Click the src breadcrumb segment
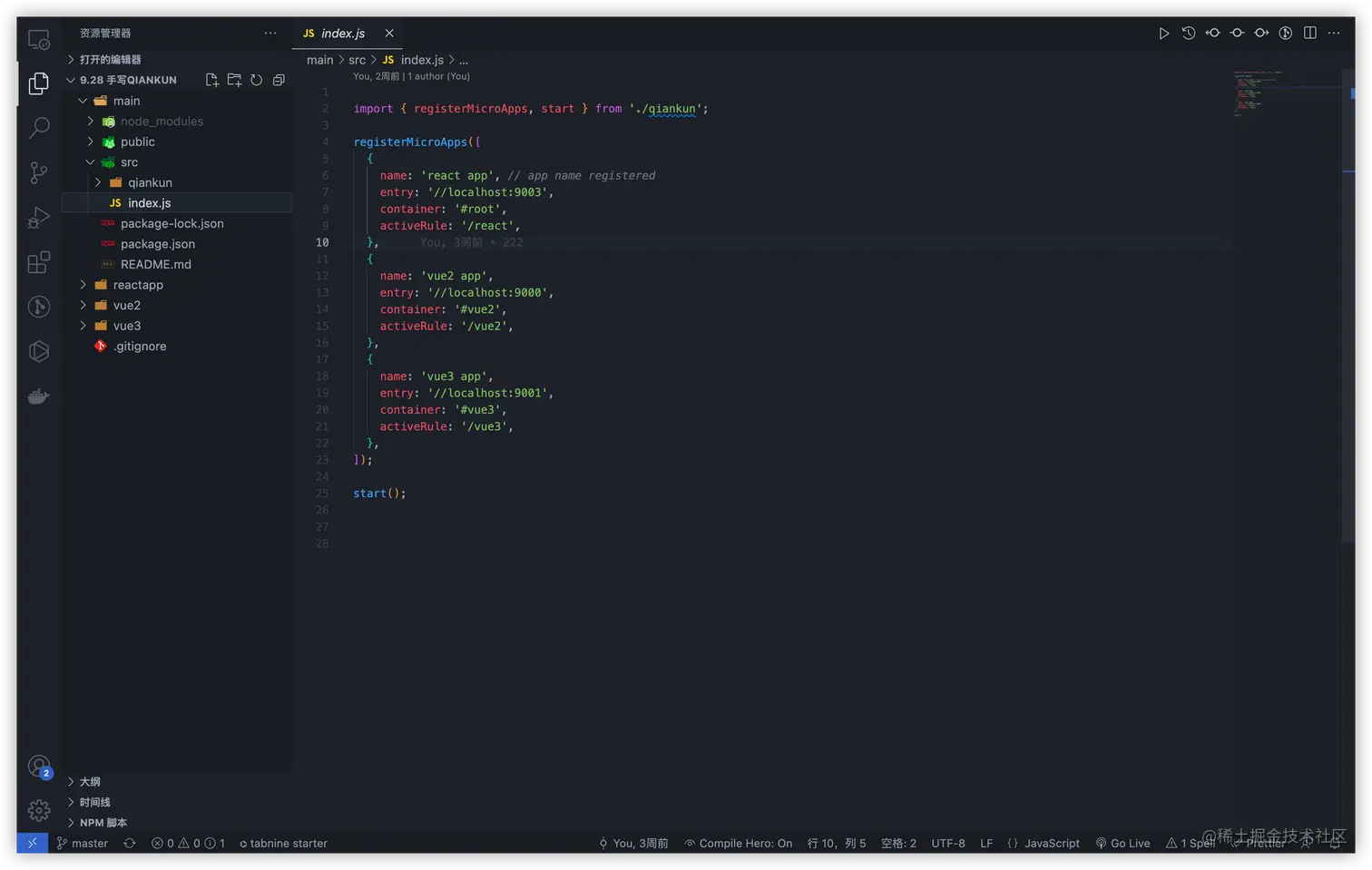The image size is (1372, 870). 358,60
